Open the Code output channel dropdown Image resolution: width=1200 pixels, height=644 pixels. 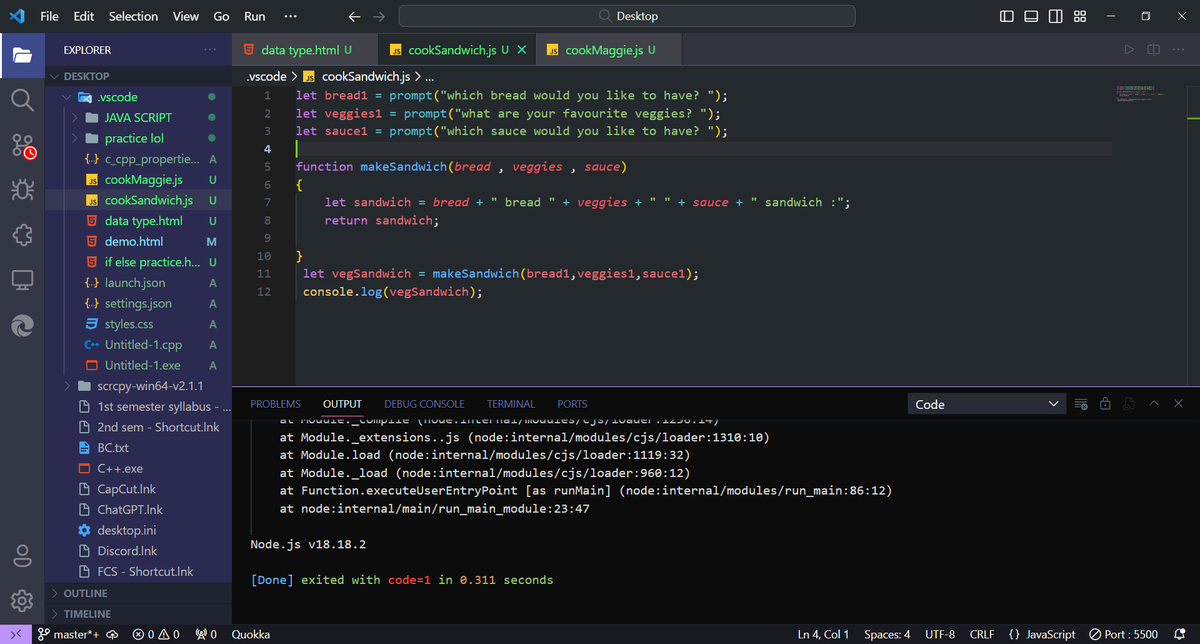(987, 404)
